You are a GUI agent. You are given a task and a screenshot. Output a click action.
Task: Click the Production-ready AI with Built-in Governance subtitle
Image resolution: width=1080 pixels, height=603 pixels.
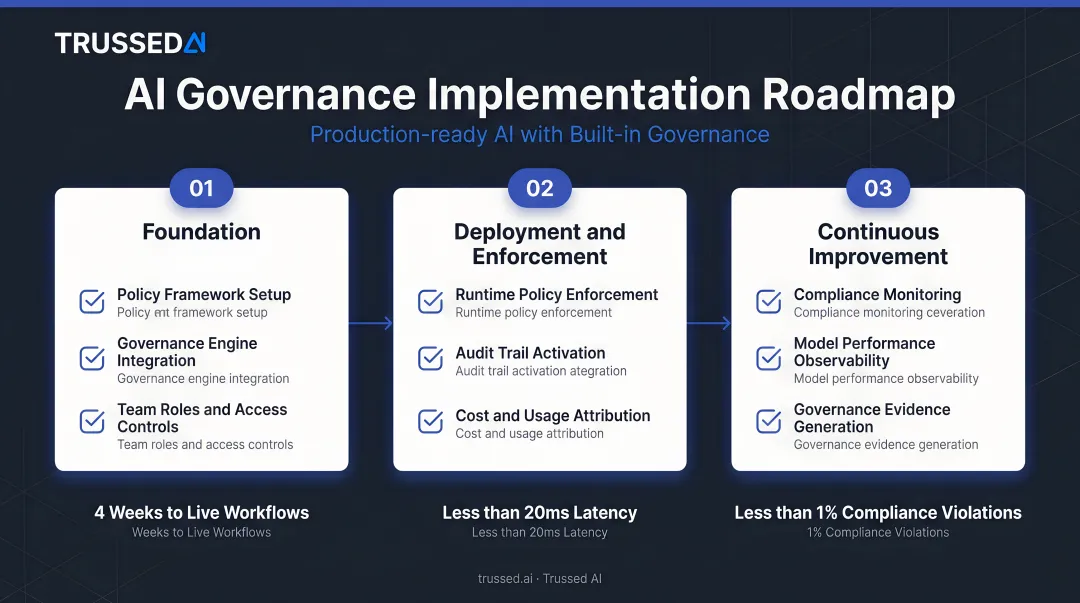[539, 134]
